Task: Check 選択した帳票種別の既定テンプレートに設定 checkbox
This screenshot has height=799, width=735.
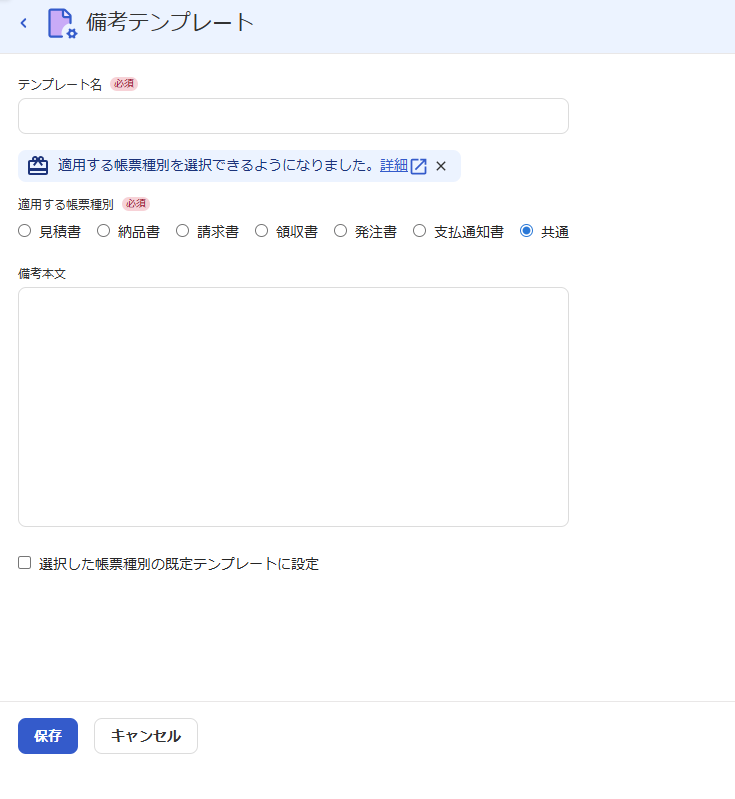Action: pos(24,563)
